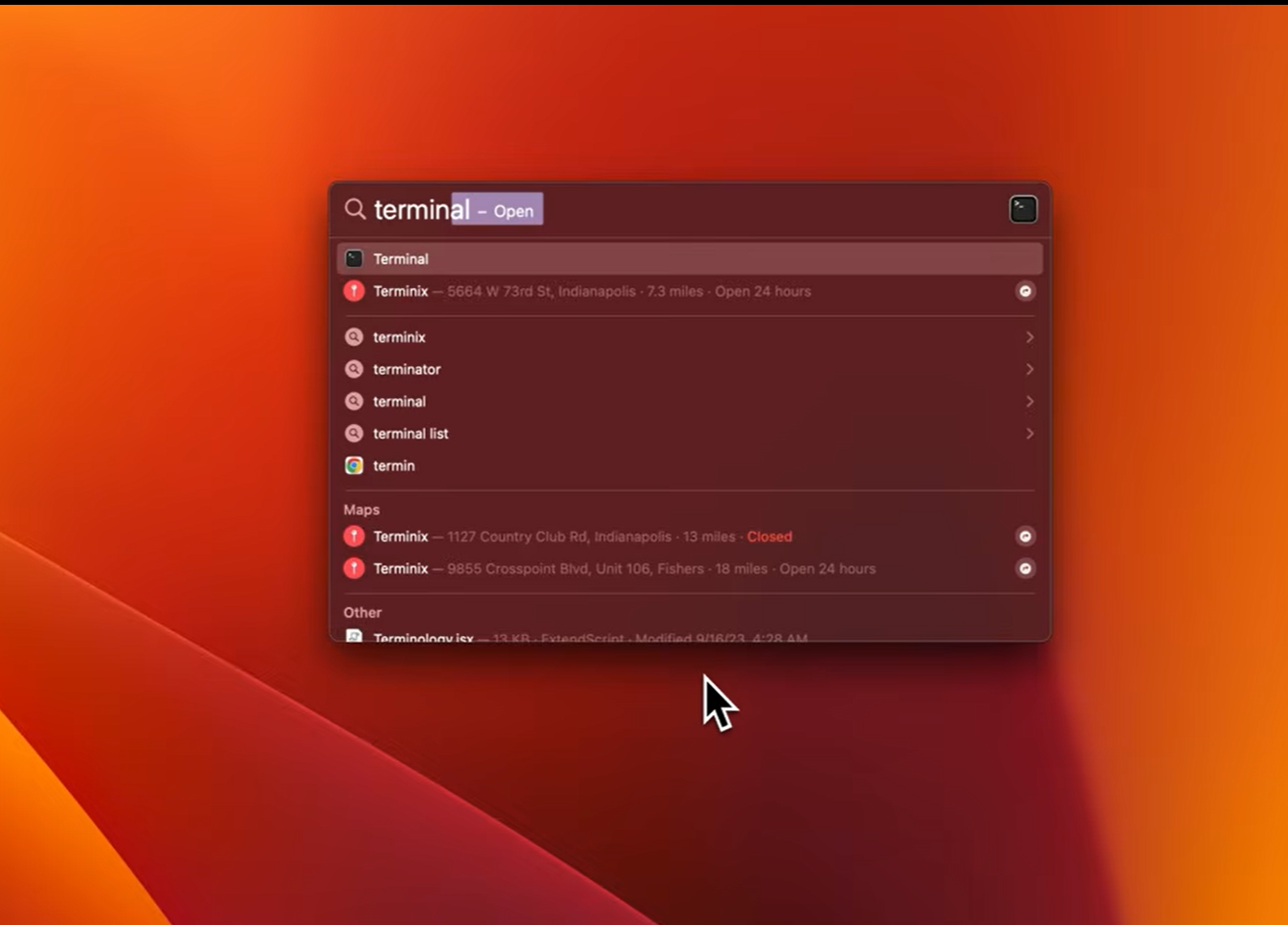Click map pin for Terminix Crosspoint Blvd
Viewport: 1288px width, 925px height.
pyautogui.click(x=355, y=568)
